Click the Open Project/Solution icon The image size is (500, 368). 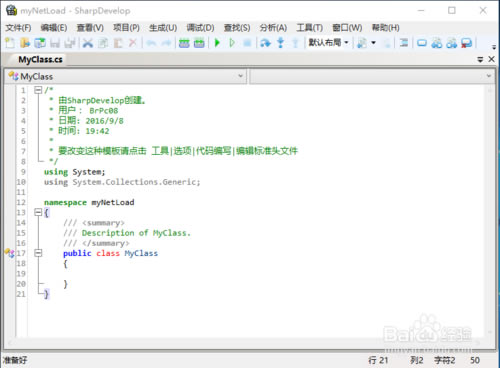click(x=40, y=43)
